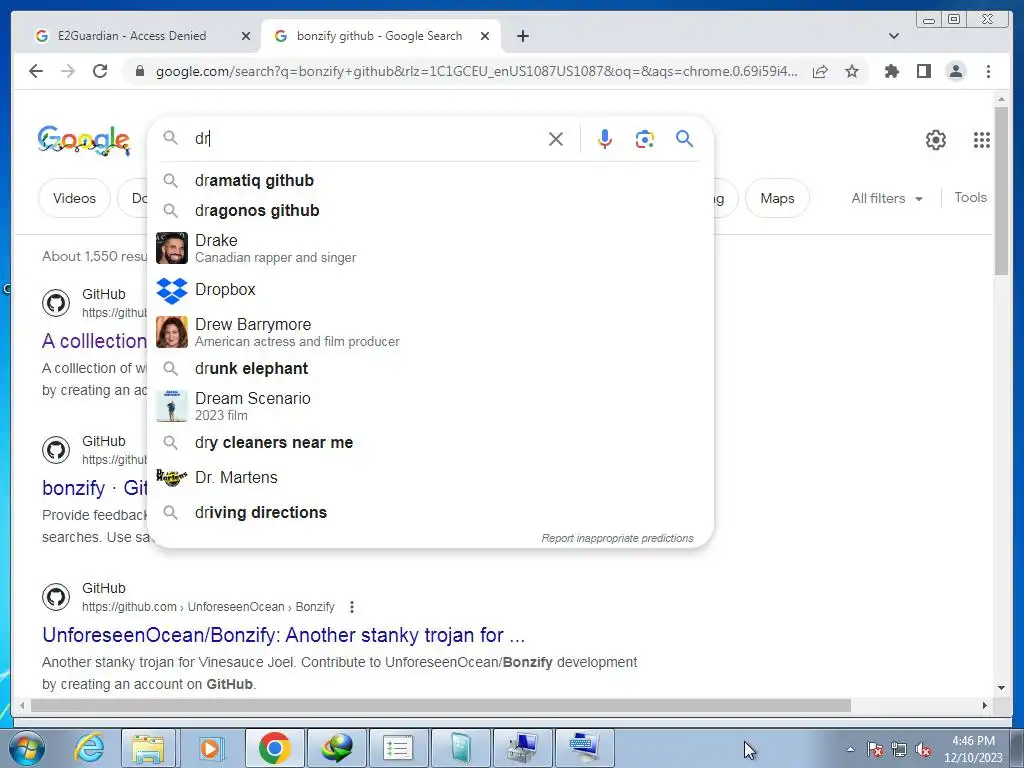Image resolution: width=1024 pixels, height=768 pixels.
Task: Open the Chrome extensions puzzle icon
Action: [891, 71]
